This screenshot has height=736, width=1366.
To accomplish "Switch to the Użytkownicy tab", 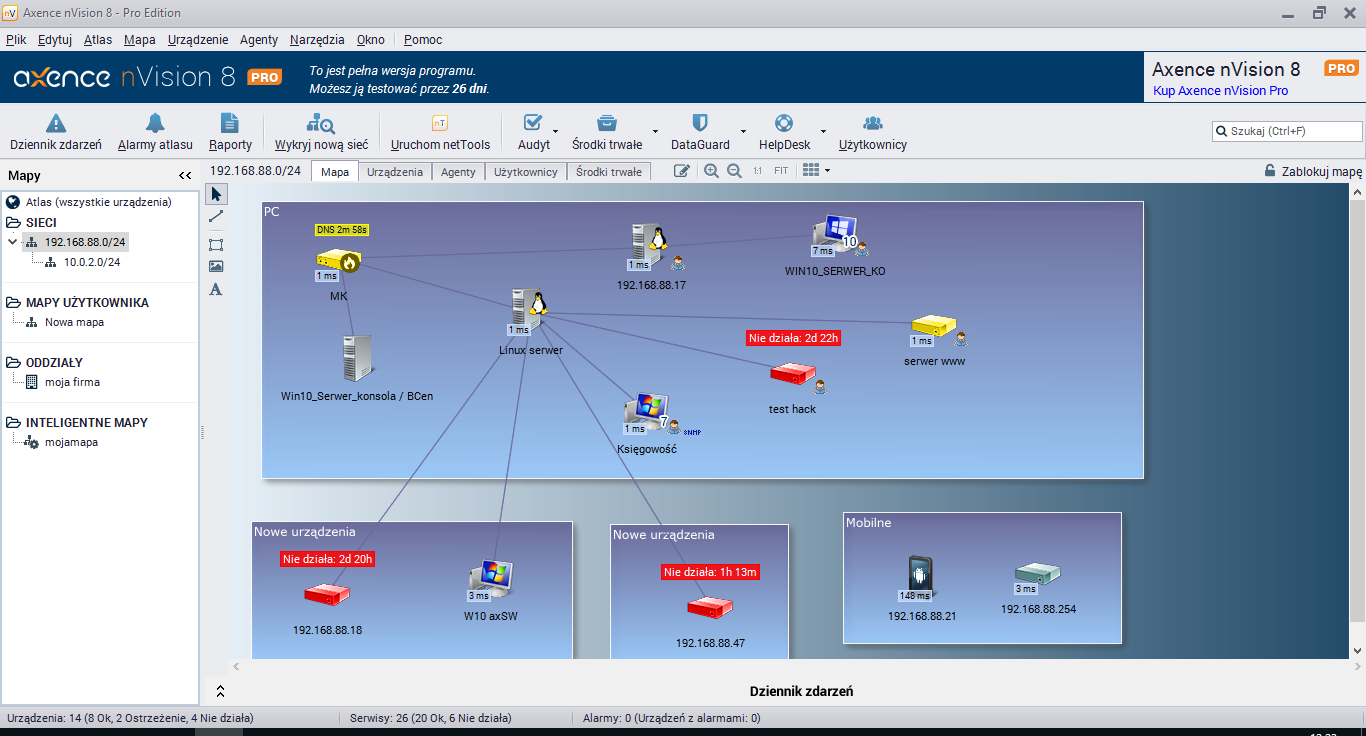I will point(525,172).
